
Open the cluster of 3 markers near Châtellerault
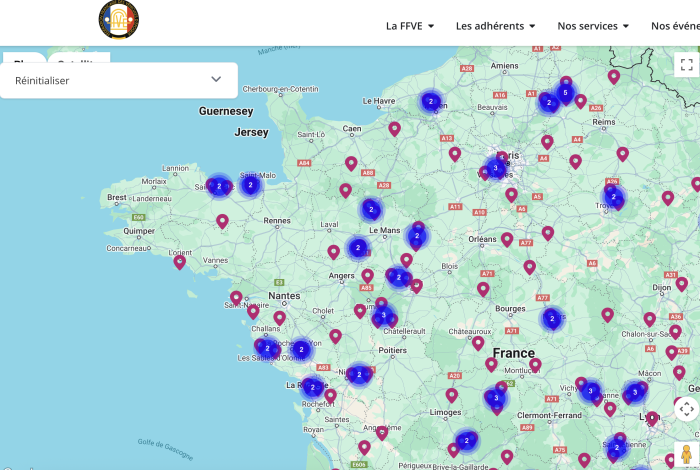point(383,315)
